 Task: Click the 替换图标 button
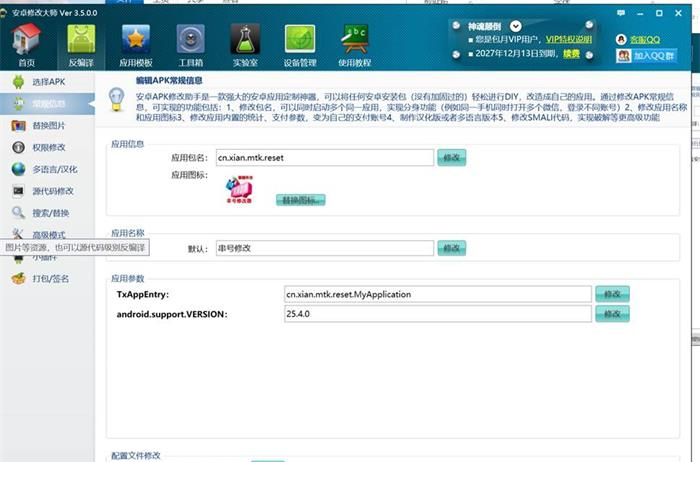pyautogui.click(x=300, y=200)
